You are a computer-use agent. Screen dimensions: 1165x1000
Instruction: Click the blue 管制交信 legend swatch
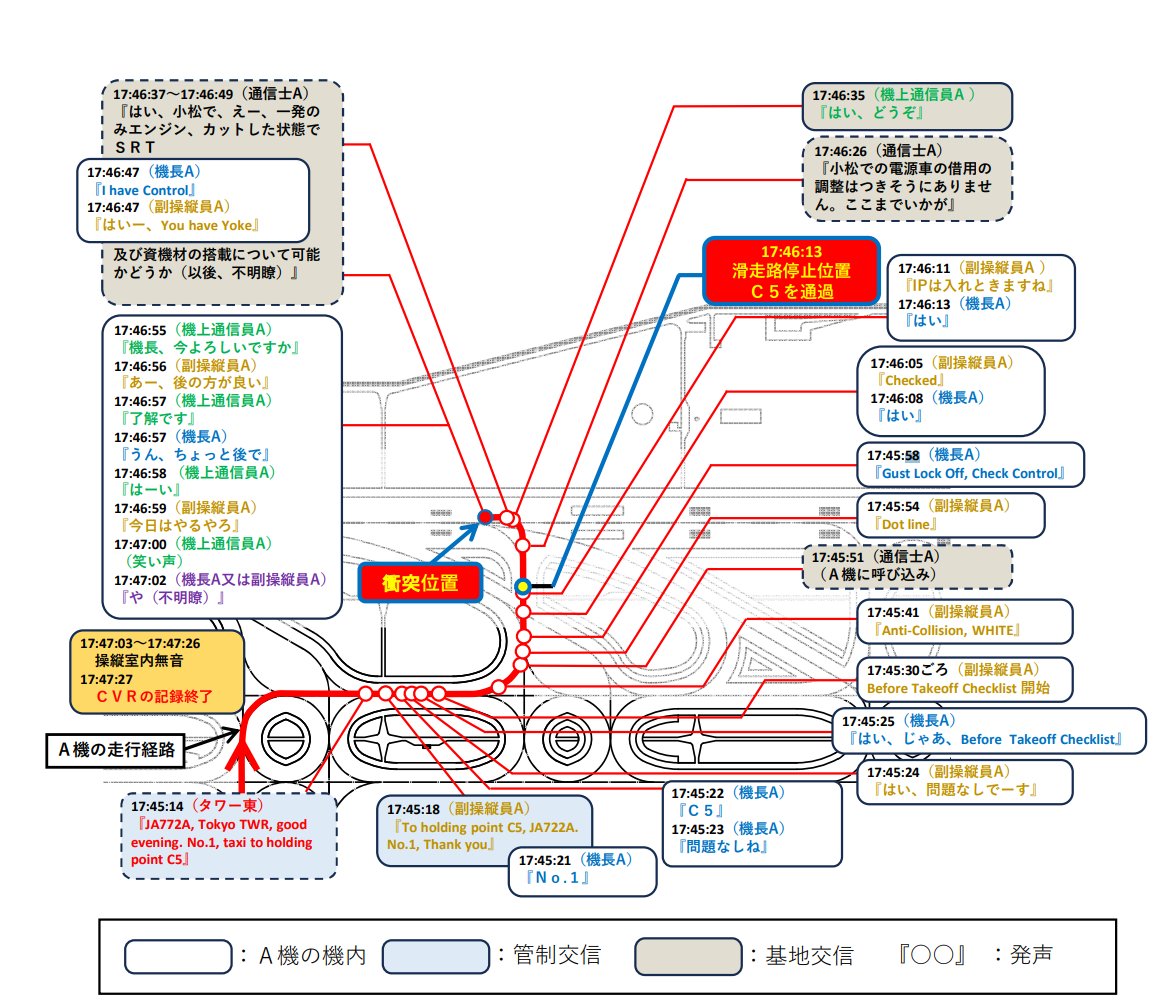(x=436, y=956)
